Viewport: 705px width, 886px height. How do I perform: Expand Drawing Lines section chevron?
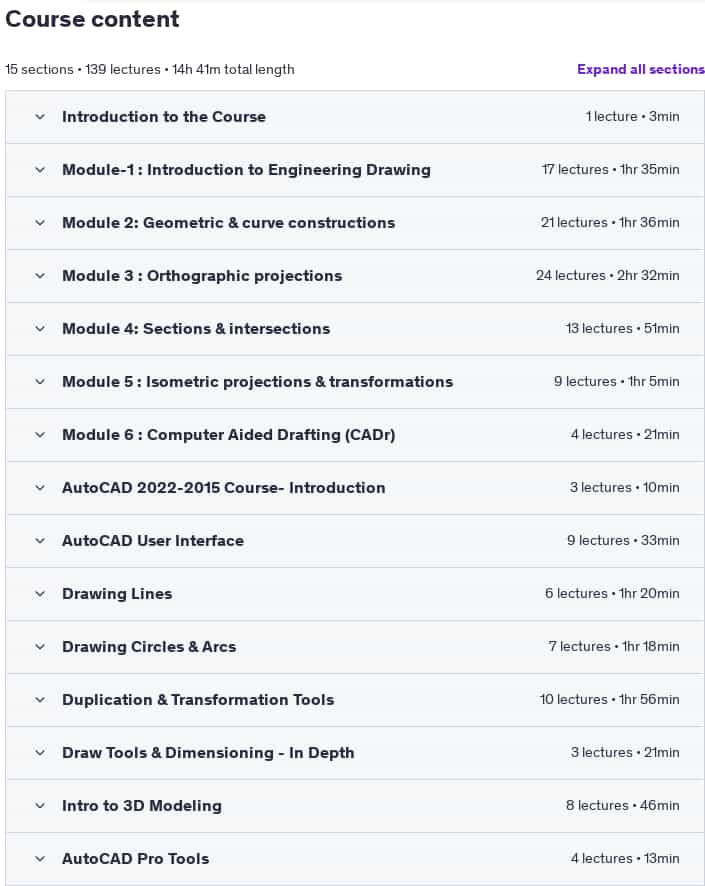point(40,594)
